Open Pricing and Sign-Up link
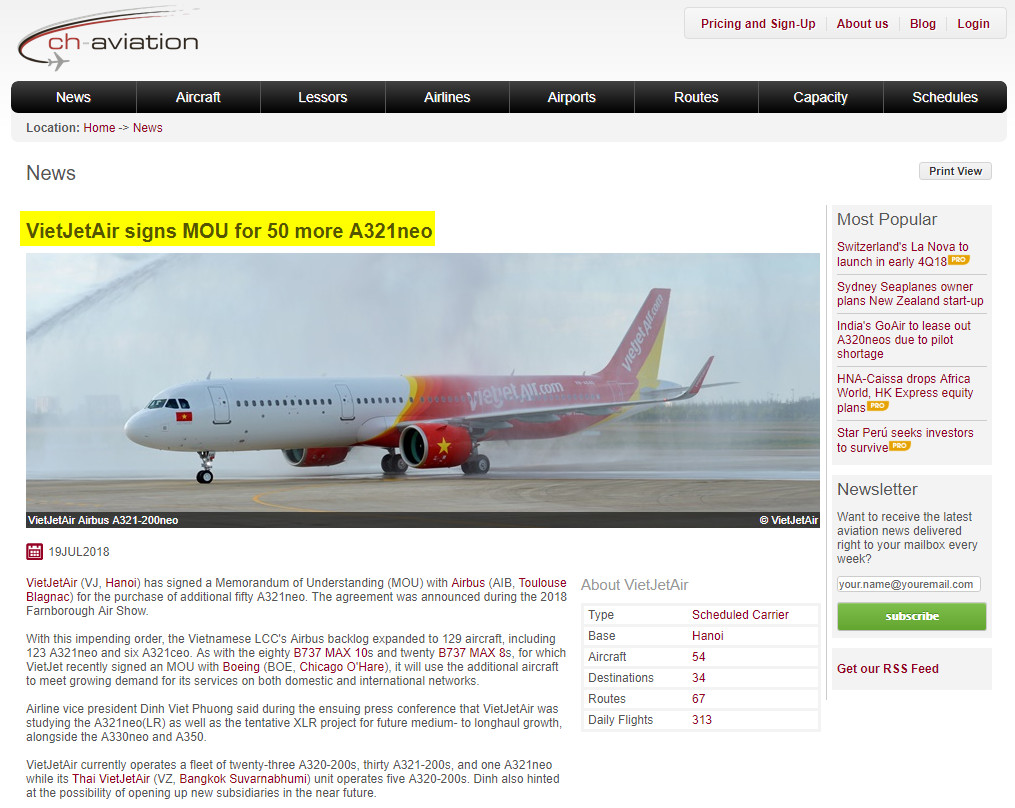This screenshot has width=1015, height=808. pyautogui.click(x=758, y=24)
